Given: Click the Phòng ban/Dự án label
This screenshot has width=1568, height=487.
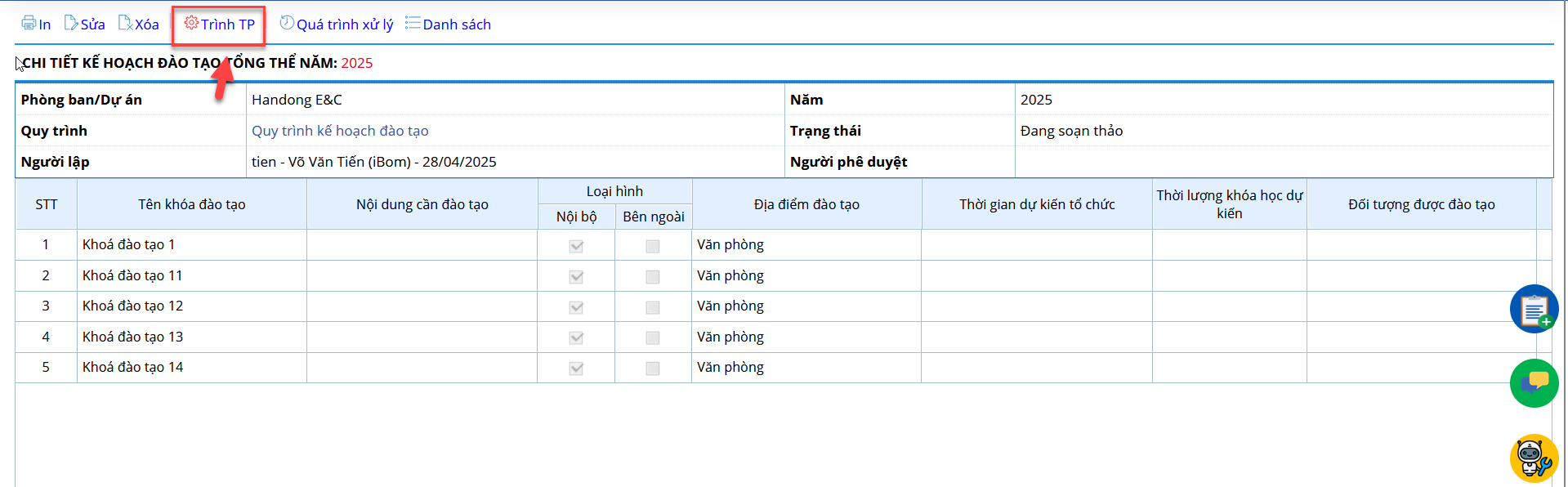Looking at the screenshot, I should click(x=82, y=100).
